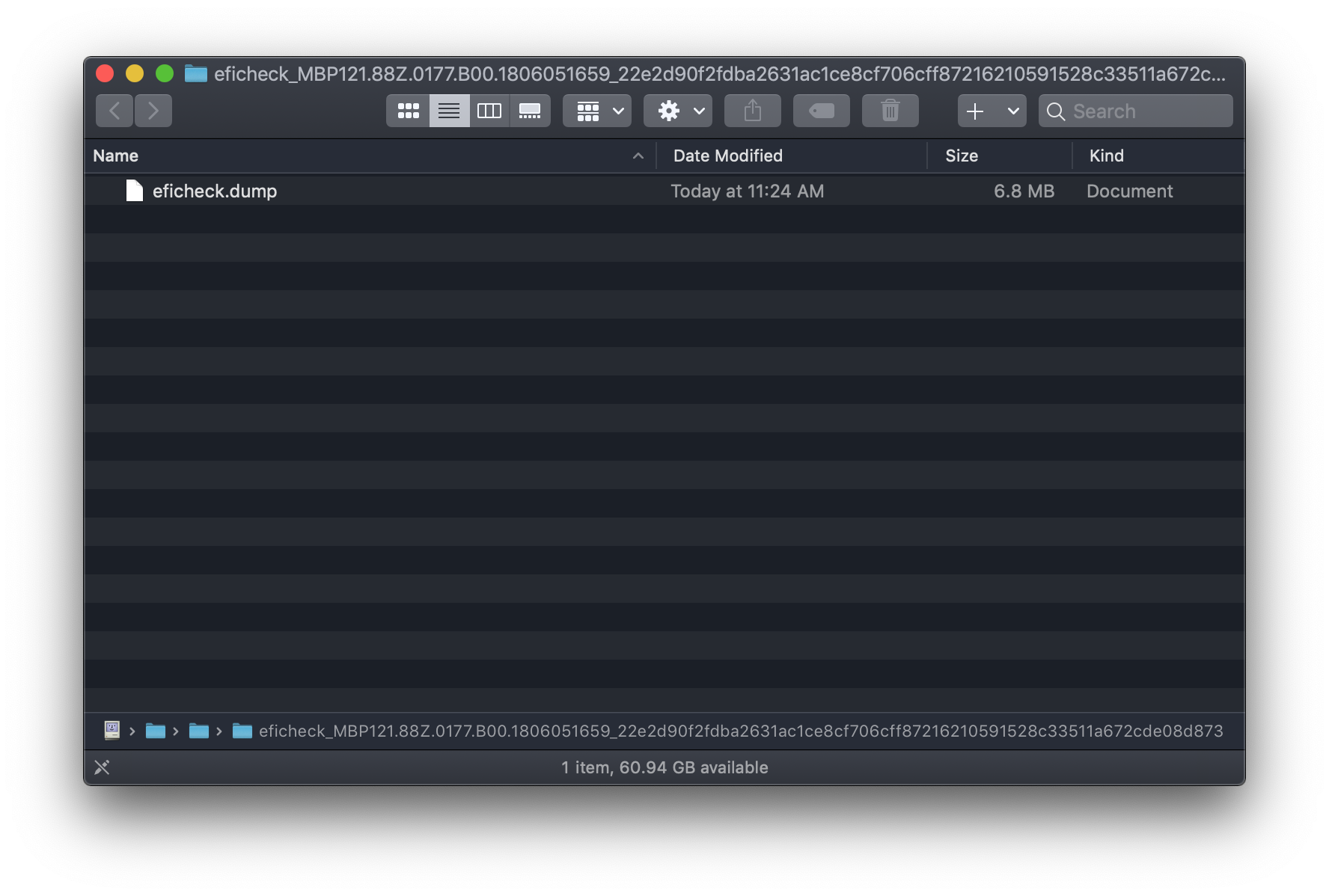Zoom the Finder window with green button
This screenshot has height=896, width=1329.
pyautogui.click(x=165, y=73)
